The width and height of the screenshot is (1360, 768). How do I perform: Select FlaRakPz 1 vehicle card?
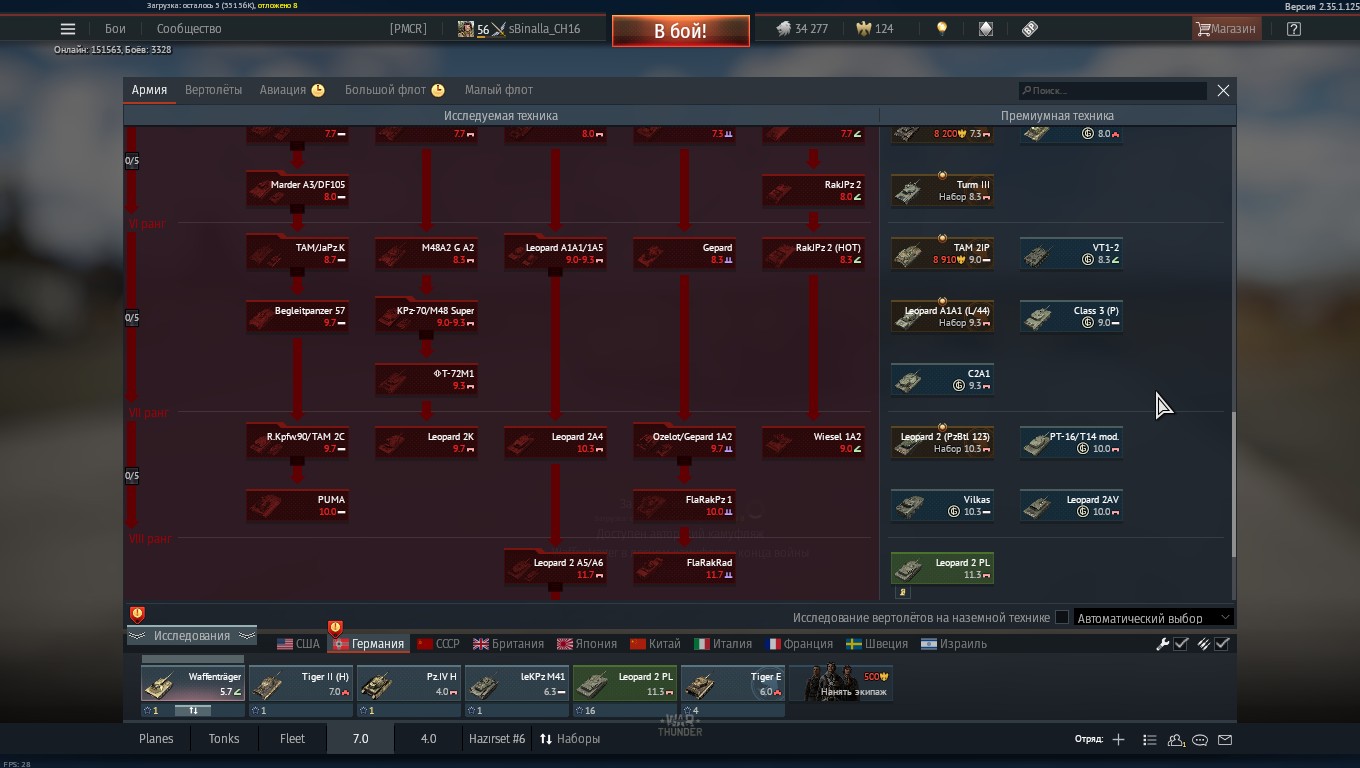click(684, 505)
